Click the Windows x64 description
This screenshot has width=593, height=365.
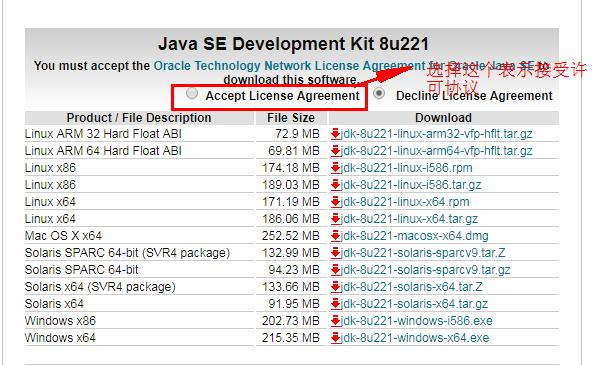tap(60, 338)
